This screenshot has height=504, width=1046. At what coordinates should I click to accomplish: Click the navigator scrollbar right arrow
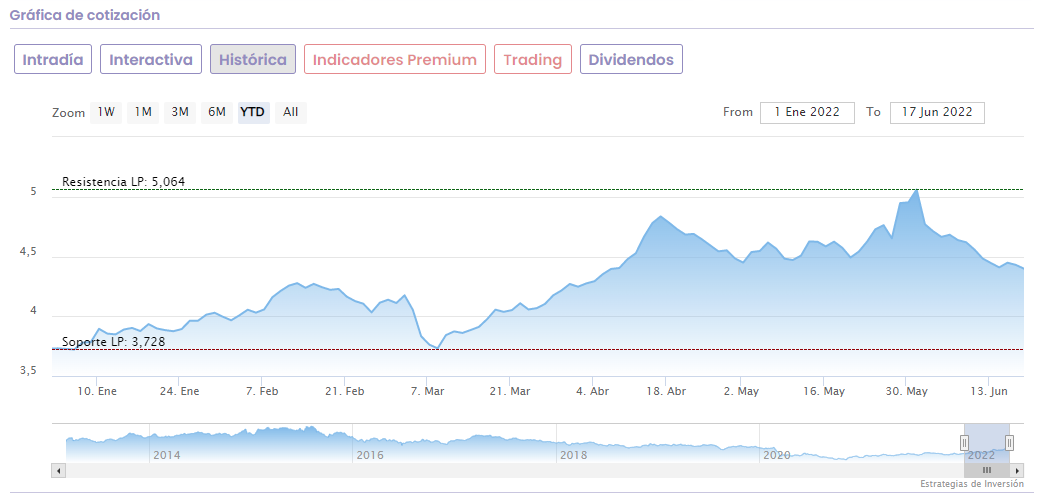(1018, 470)
